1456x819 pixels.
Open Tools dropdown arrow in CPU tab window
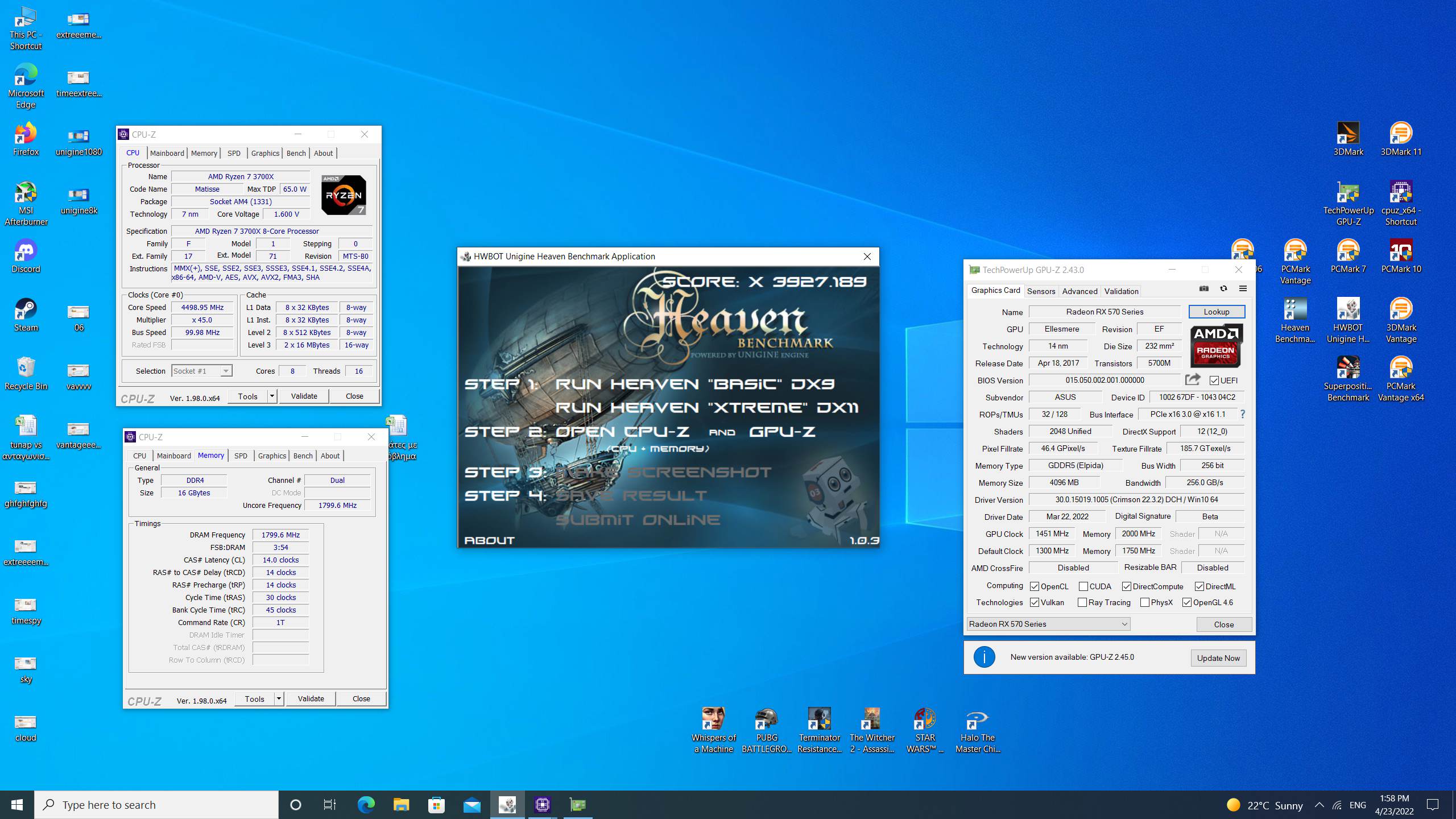point(272,396)
